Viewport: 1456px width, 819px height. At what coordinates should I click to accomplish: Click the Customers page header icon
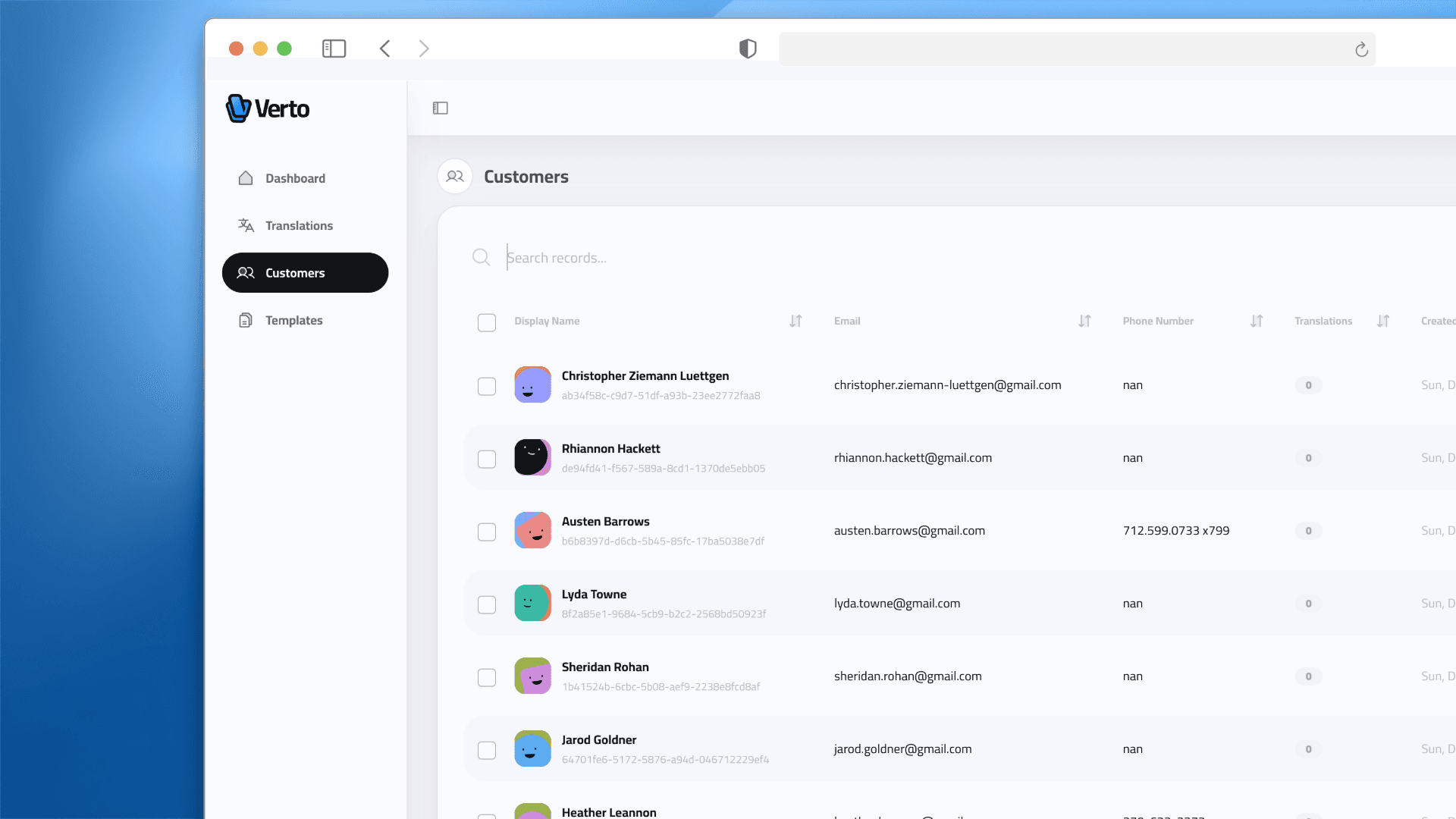point(454,176)
